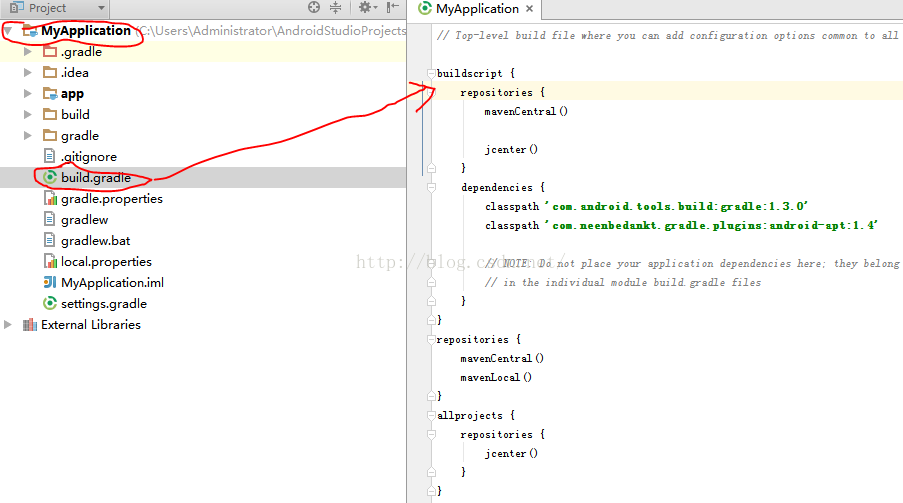Viewport: 903px width, 503px height.
Task: Click the android-apt:1.4 classpath string
Action: click(x=711, y=225)
